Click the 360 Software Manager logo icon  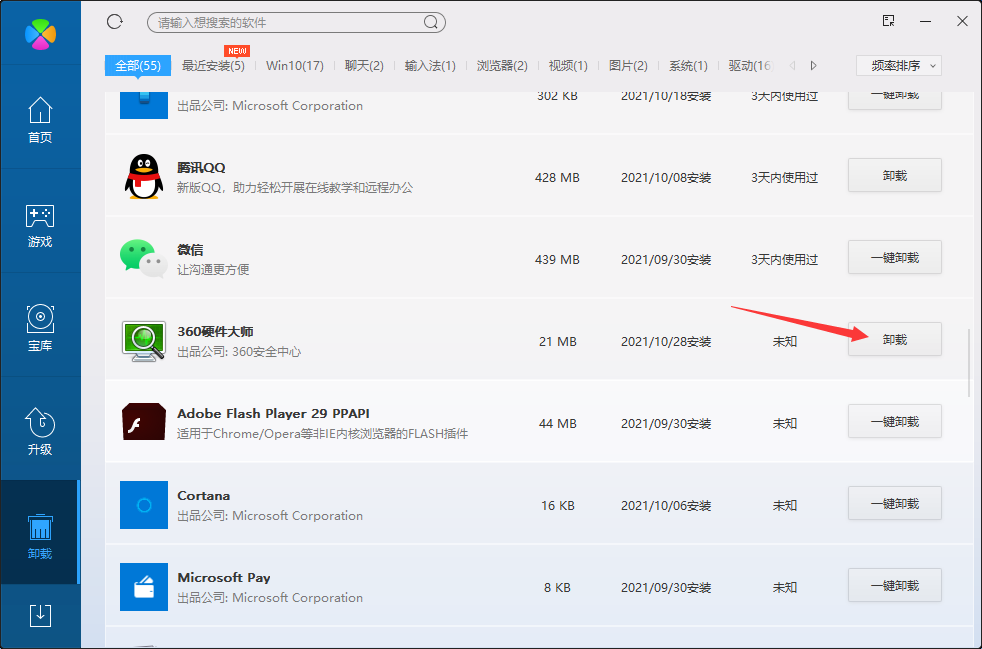pyautogui.click(x=40, y=34)
